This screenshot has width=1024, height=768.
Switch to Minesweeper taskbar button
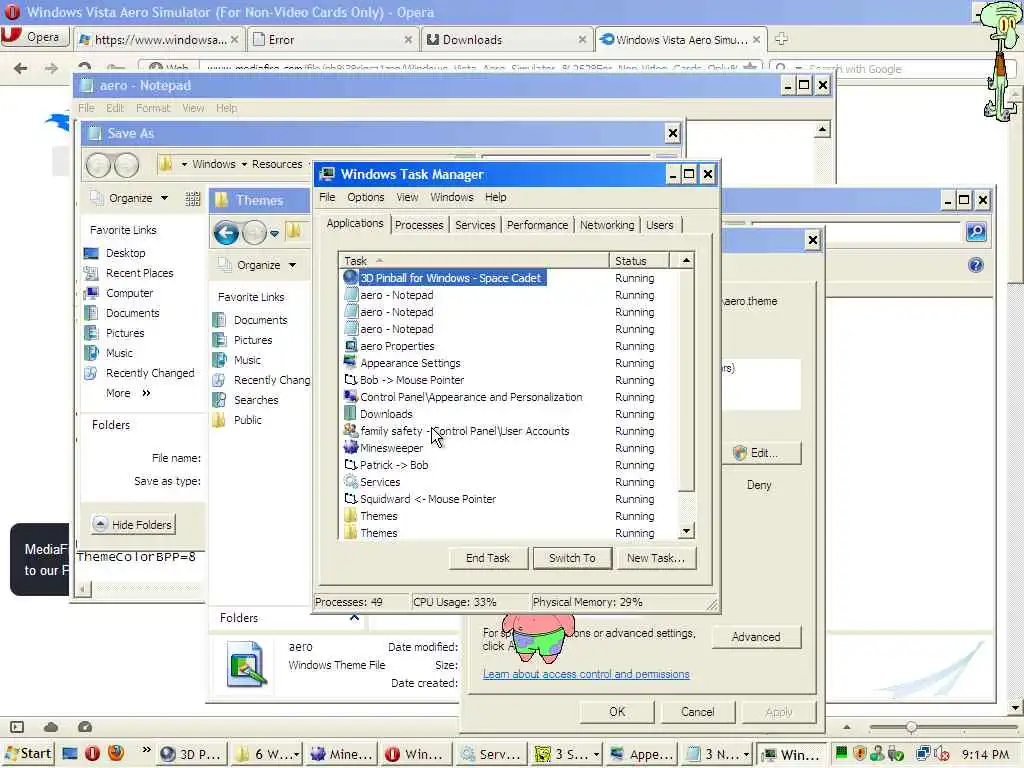pos(342,754)
